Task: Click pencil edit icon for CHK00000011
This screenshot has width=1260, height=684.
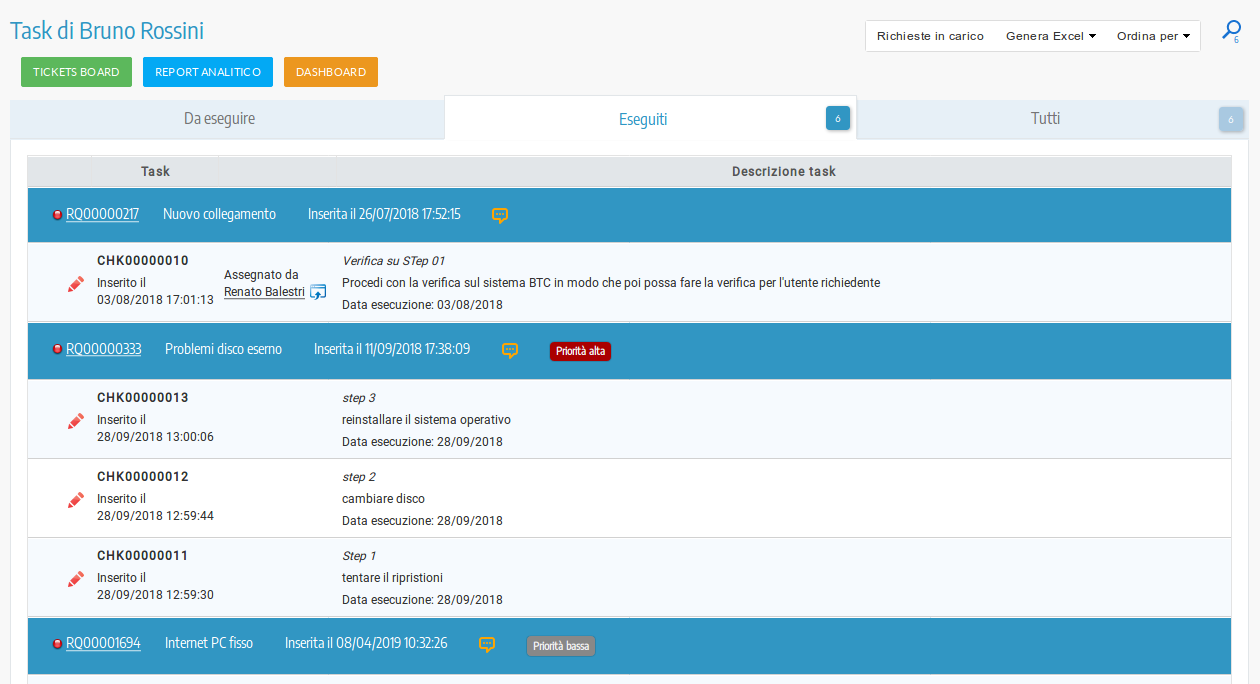Action: 75,578
